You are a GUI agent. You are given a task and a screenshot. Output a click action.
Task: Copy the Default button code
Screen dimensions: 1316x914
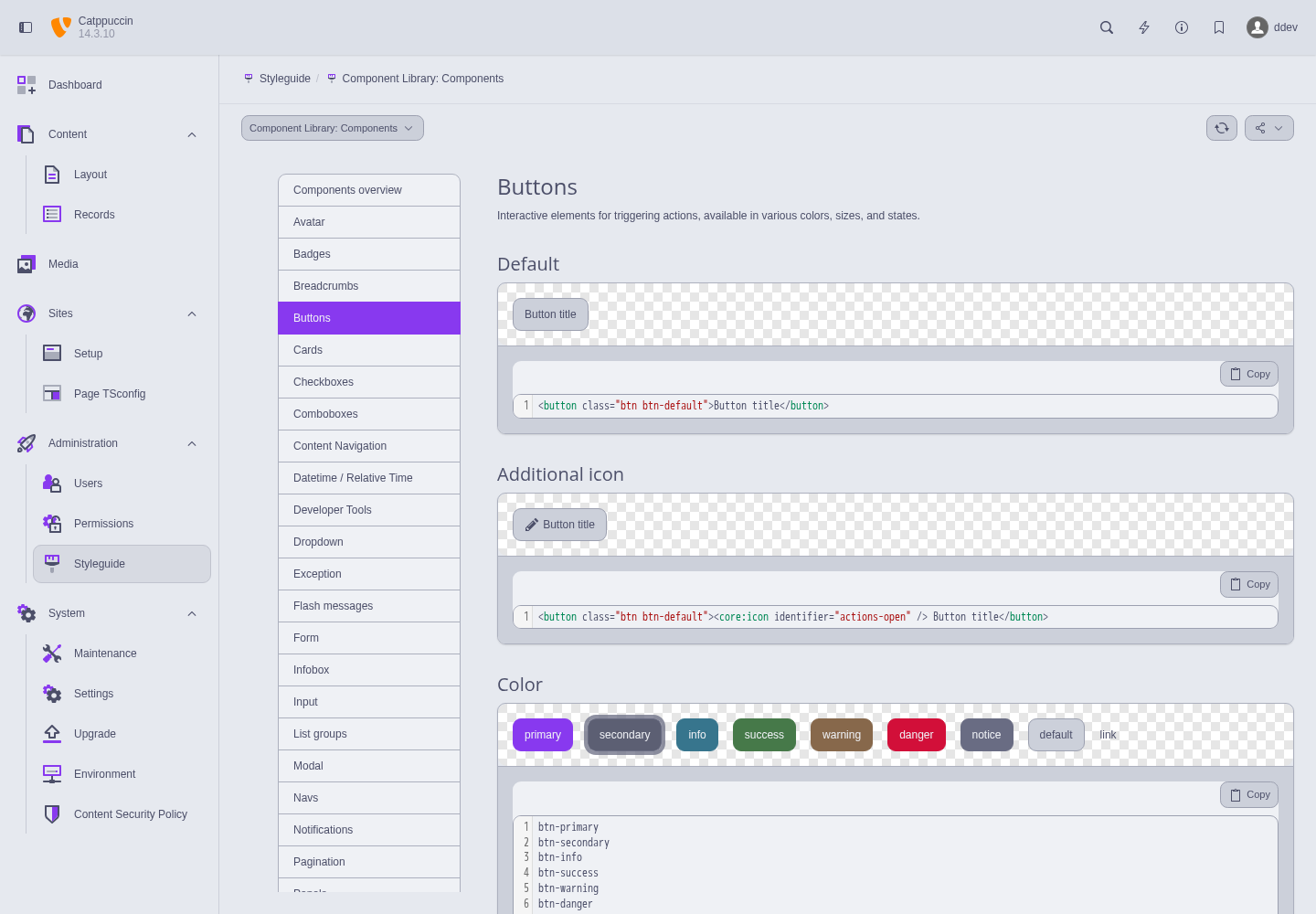pos(1249,374)
